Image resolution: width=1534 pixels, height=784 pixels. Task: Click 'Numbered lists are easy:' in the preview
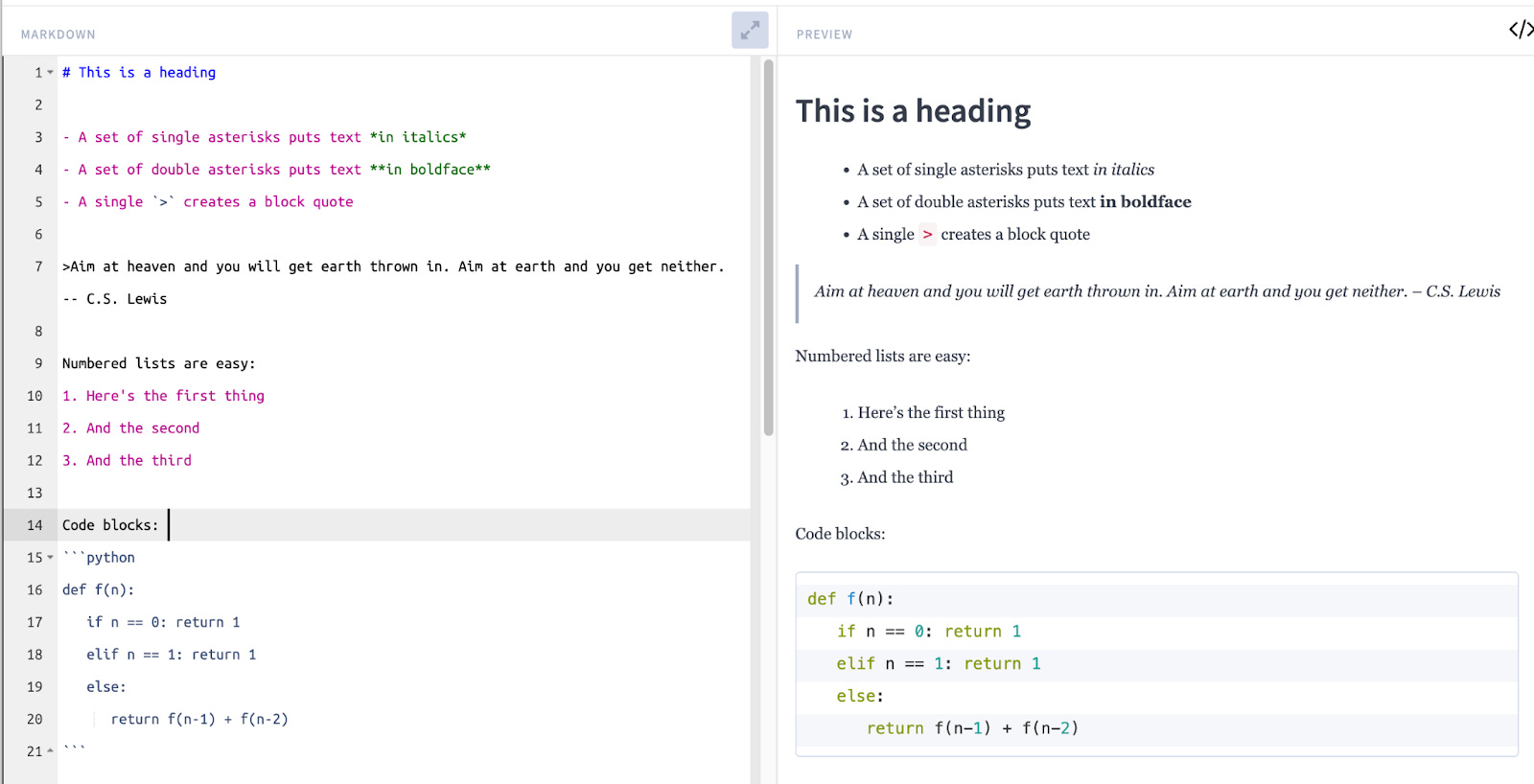click(x=883, y=357)
